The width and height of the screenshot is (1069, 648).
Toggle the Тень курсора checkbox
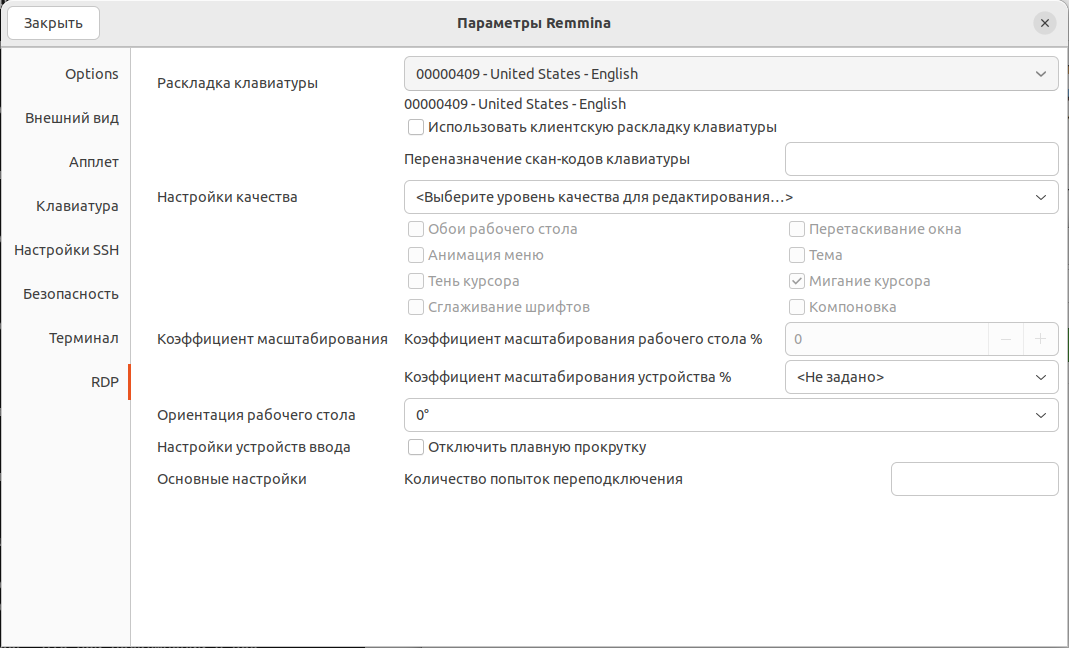pyautogui.click(x=416, y=281)
